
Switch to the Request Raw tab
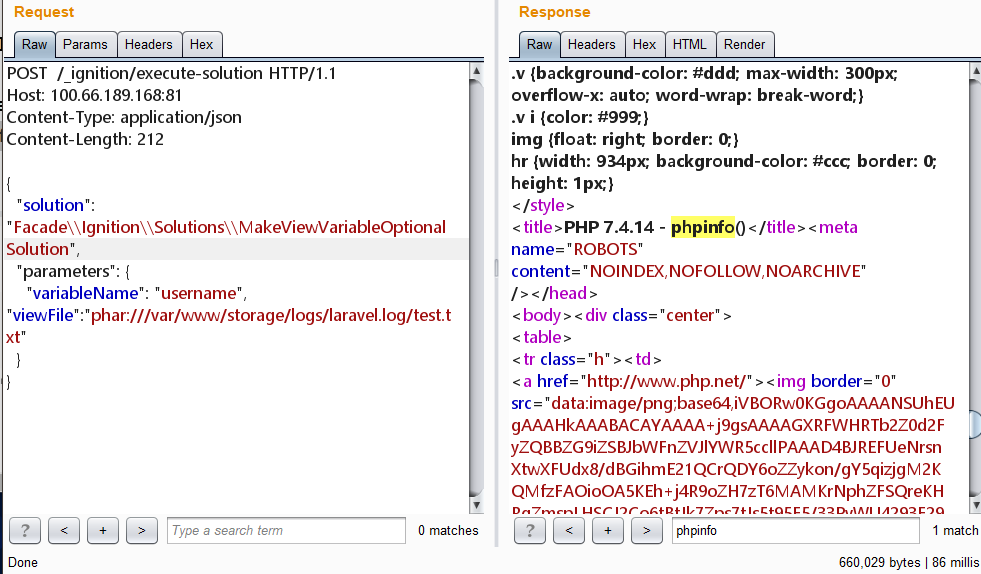34,44
